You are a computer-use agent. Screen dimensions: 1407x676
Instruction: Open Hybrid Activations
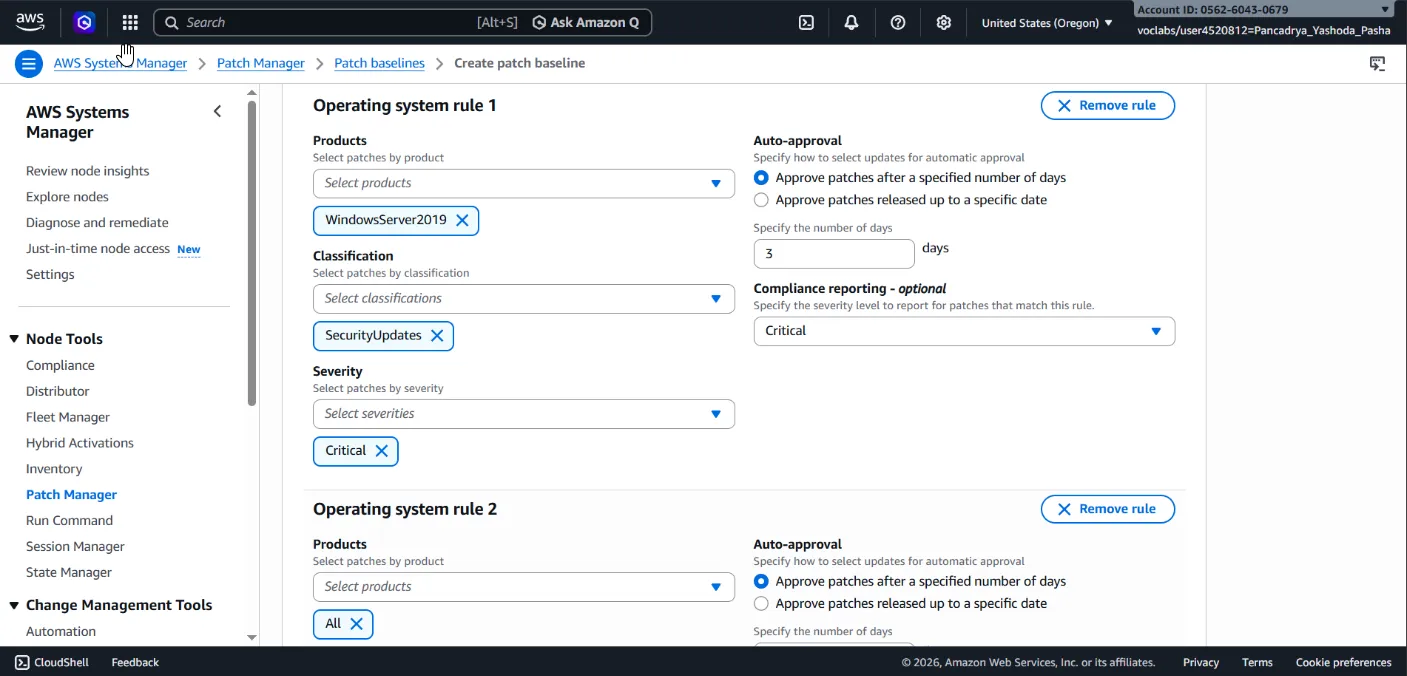(80, 444)
